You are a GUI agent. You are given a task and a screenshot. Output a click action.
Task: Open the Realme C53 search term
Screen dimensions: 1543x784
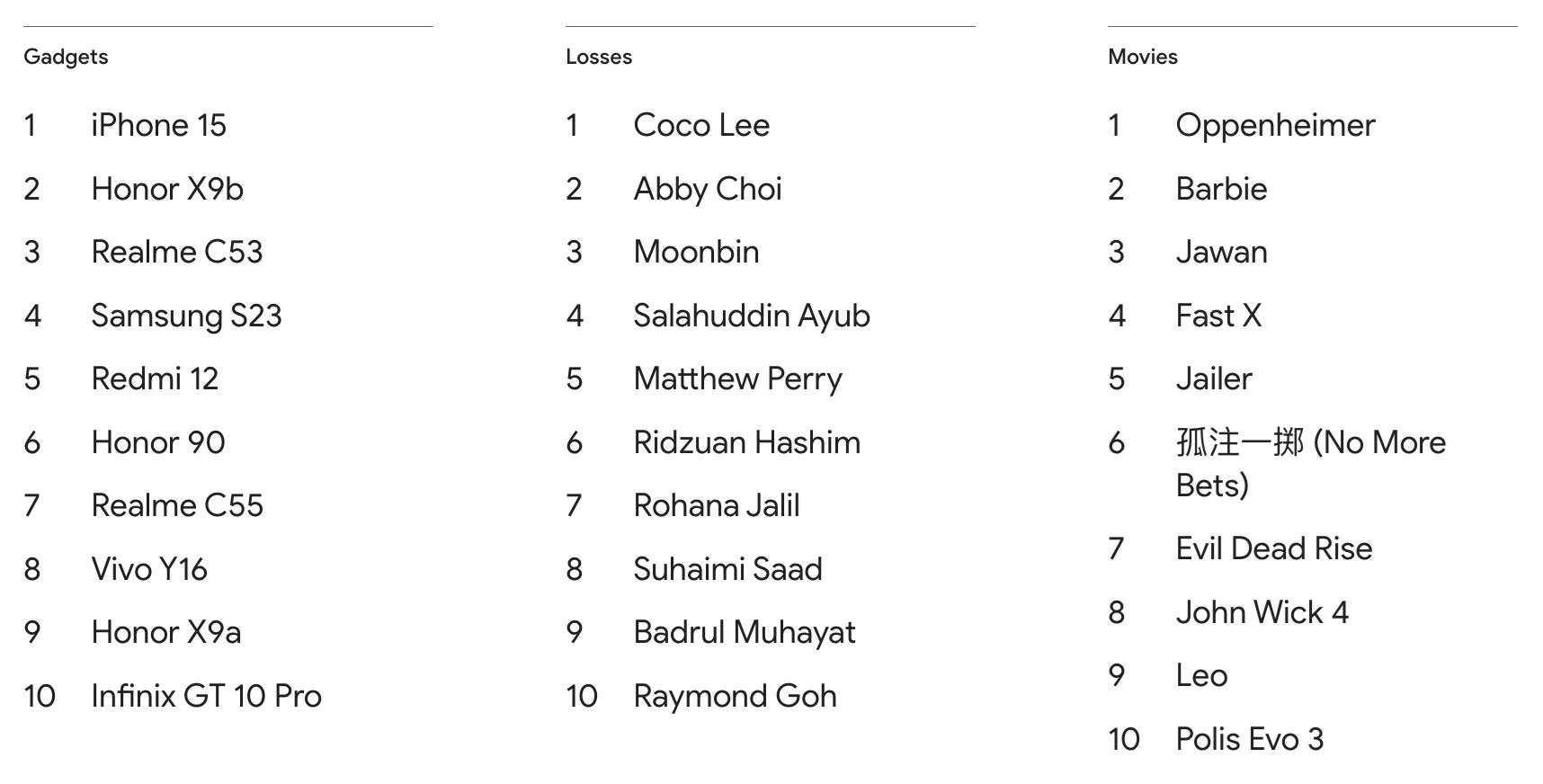click(177, 252)
